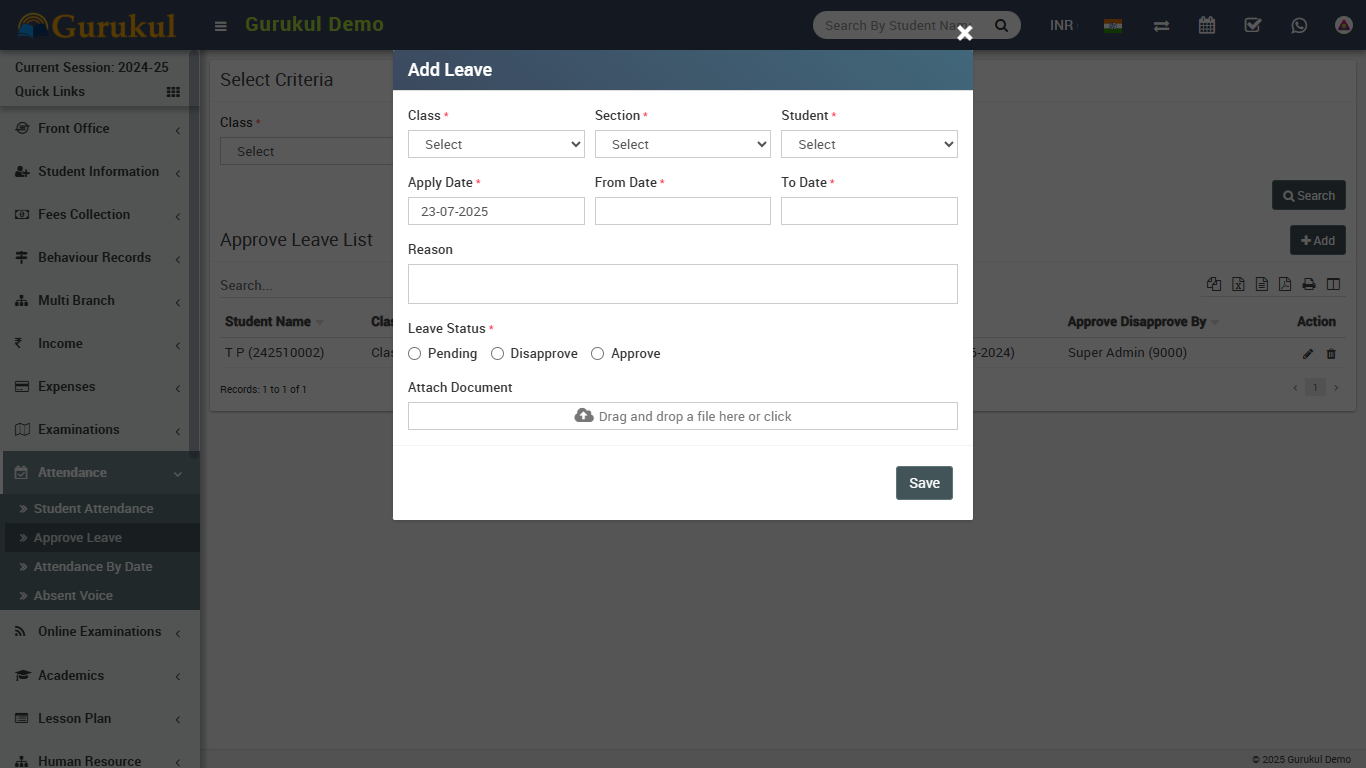Select the Disapprove leave status
Screen dimensions: 1366x768
498,354
